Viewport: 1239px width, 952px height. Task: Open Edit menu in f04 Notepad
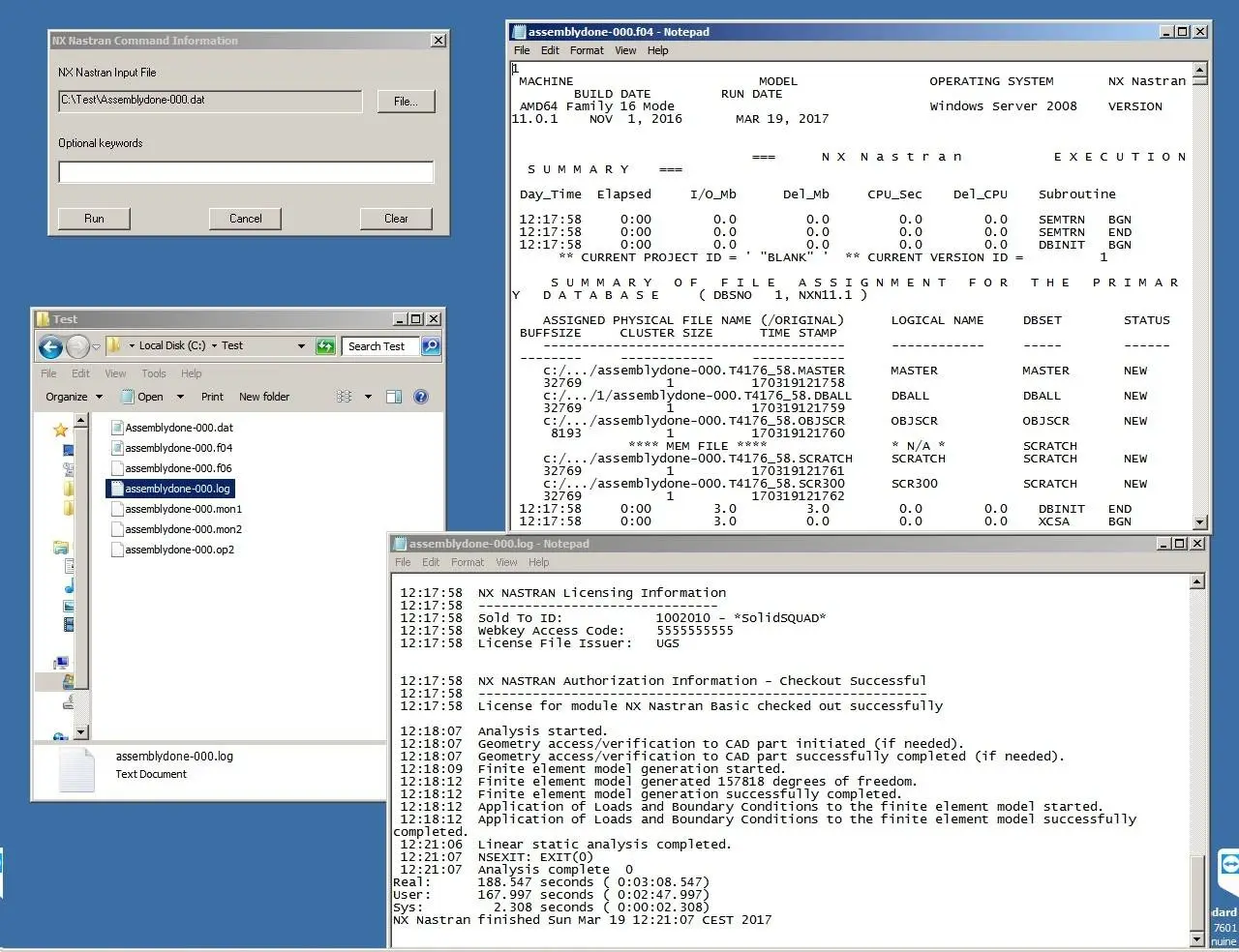pos(550,50)
